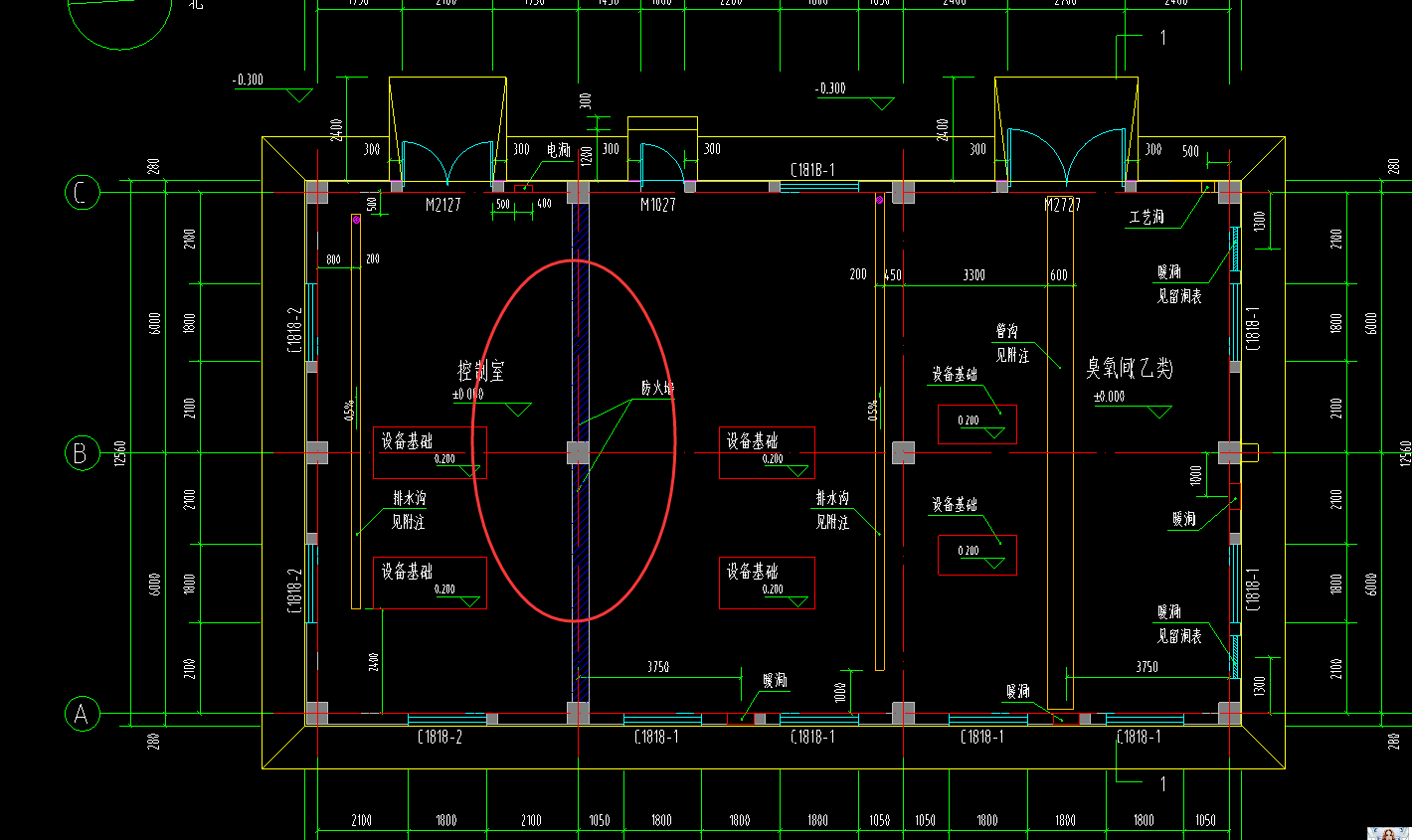Click the 工艺洞 annotation
The image size is (1412, 840).
[1146, 217]
